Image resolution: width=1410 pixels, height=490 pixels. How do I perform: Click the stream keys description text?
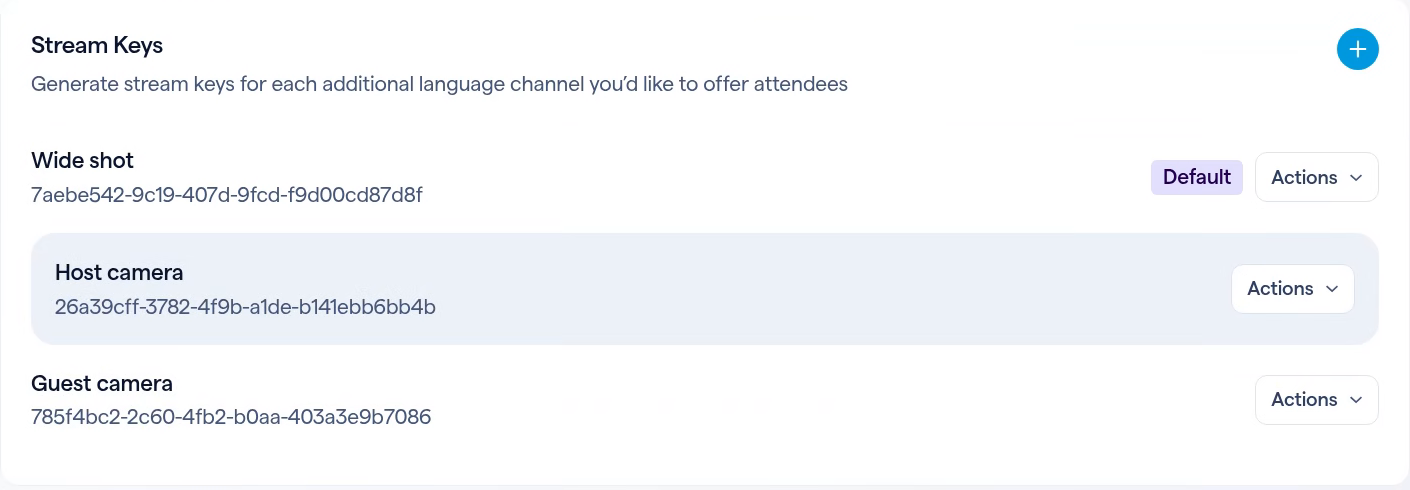pos(439,84)
